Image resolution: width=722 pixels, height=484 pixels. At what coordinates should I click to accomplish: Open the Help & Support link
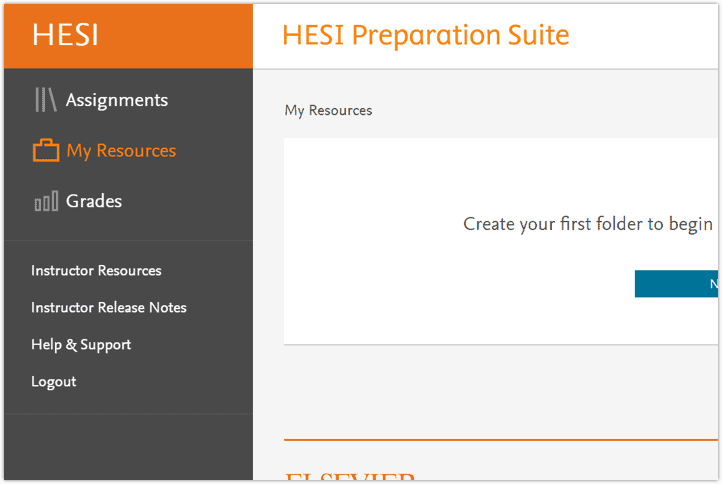(x=81, y=345)
